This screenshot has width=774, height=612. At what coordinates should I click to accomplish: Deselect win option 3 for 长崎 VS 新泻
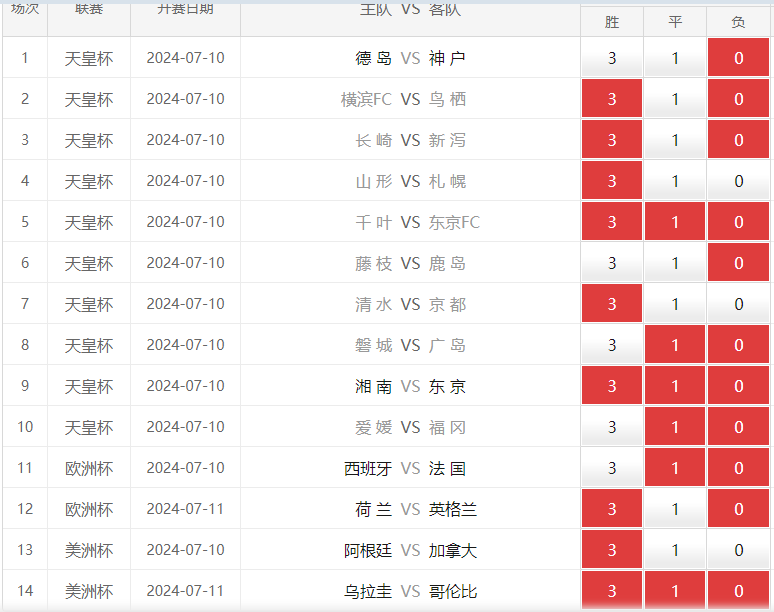pos(612,140)
